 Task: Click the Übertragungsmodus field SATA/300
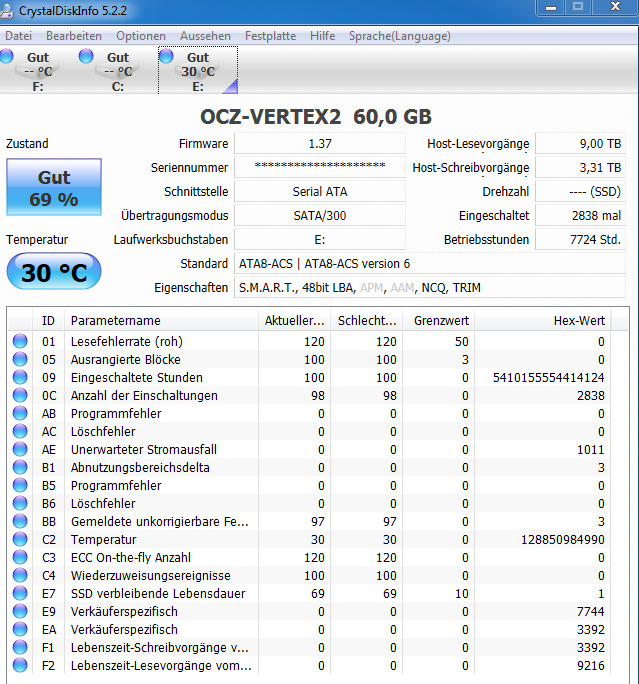pyautogui.click(x=320, y=215)
